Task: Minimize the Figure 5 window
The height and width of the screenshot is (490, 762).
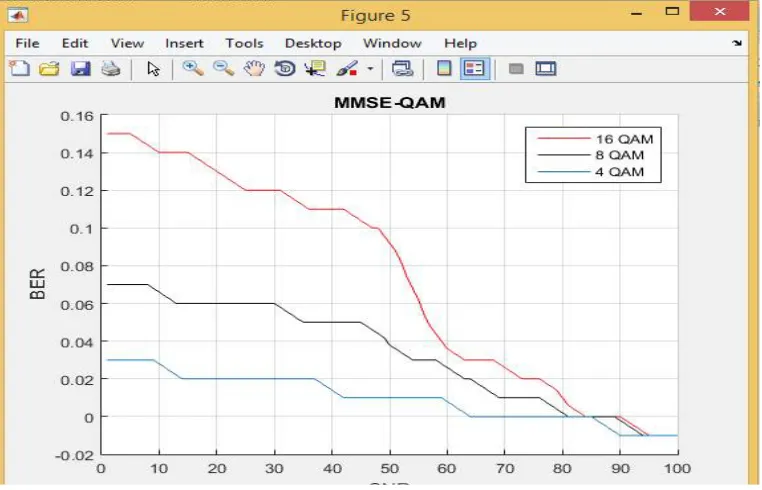Action: (x=637, y=13)
